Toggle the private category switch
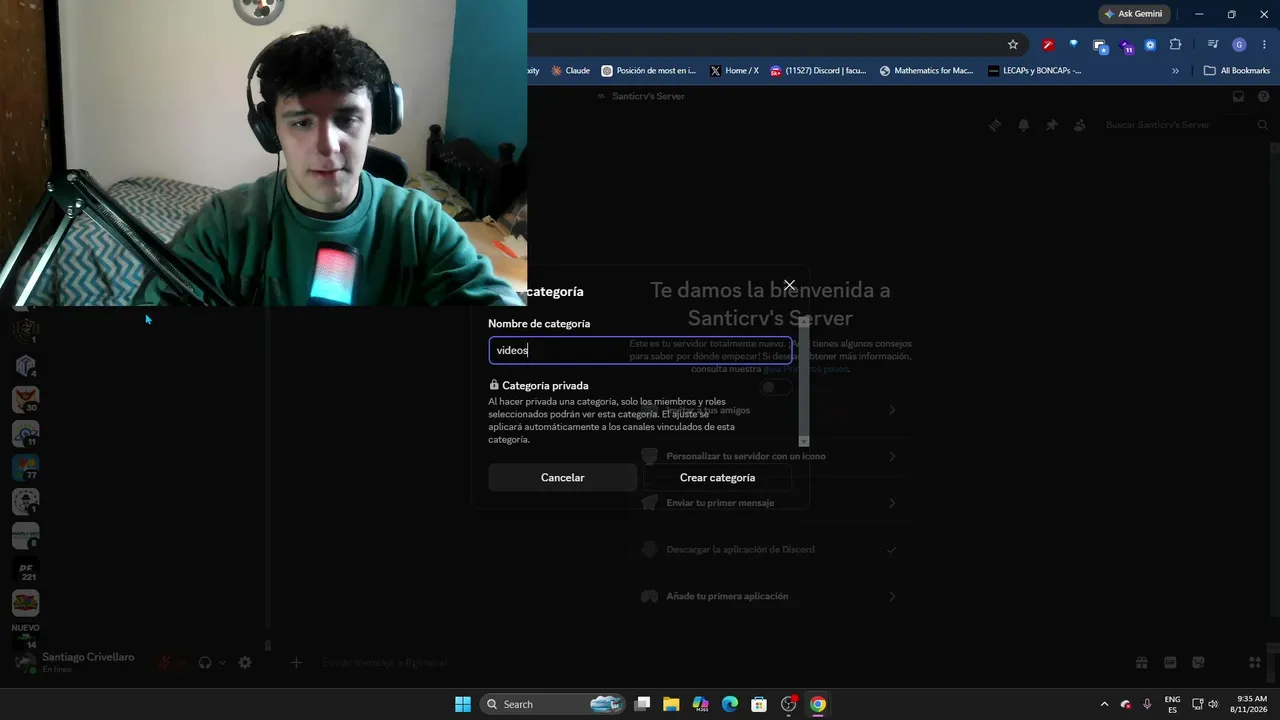The width and height of the screenshot is (1280, 720). [775, 387]
